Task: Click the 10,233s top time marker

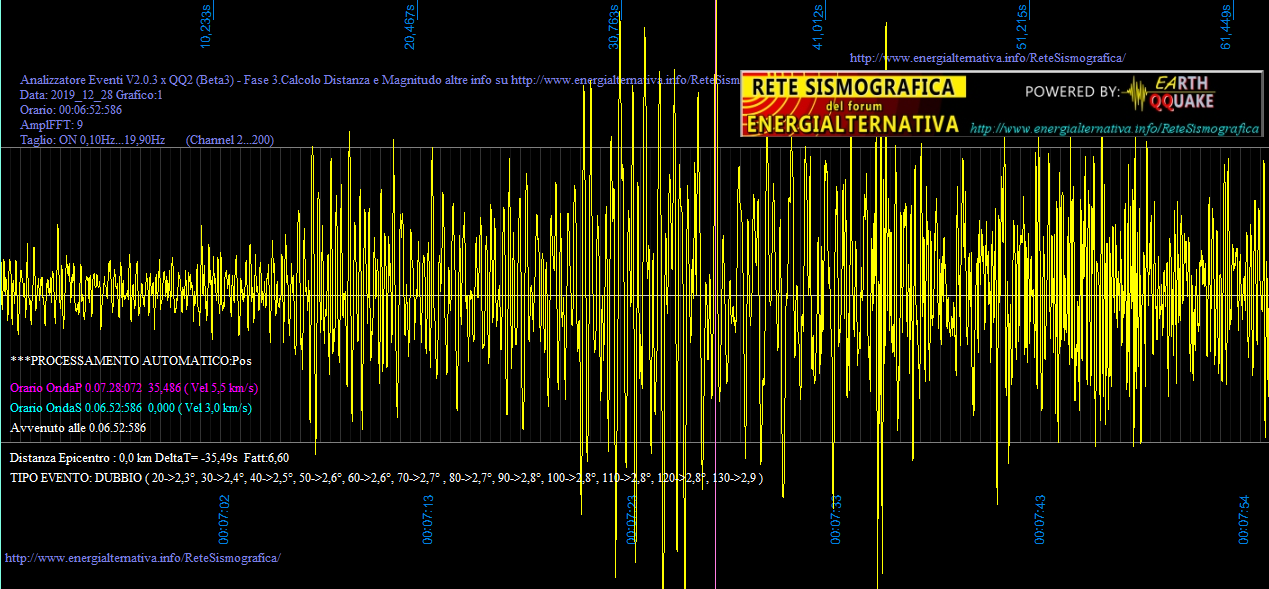Action: coord(206,27)
